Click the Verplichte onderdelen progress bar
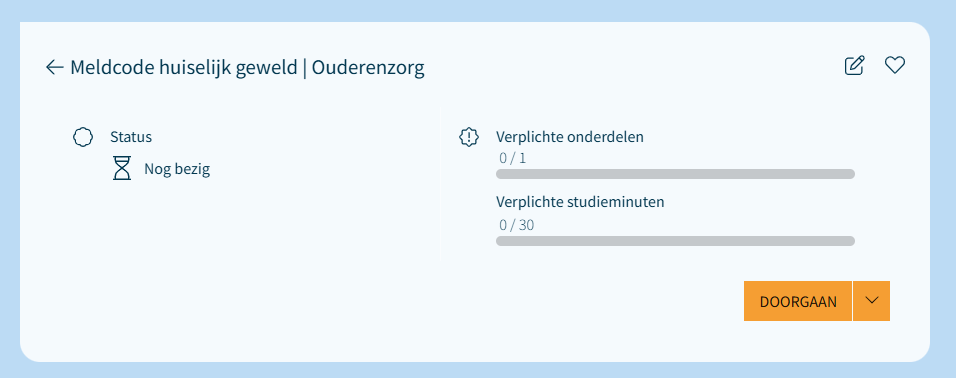Screen dimensions: 956x378 (x=675, y=174)
